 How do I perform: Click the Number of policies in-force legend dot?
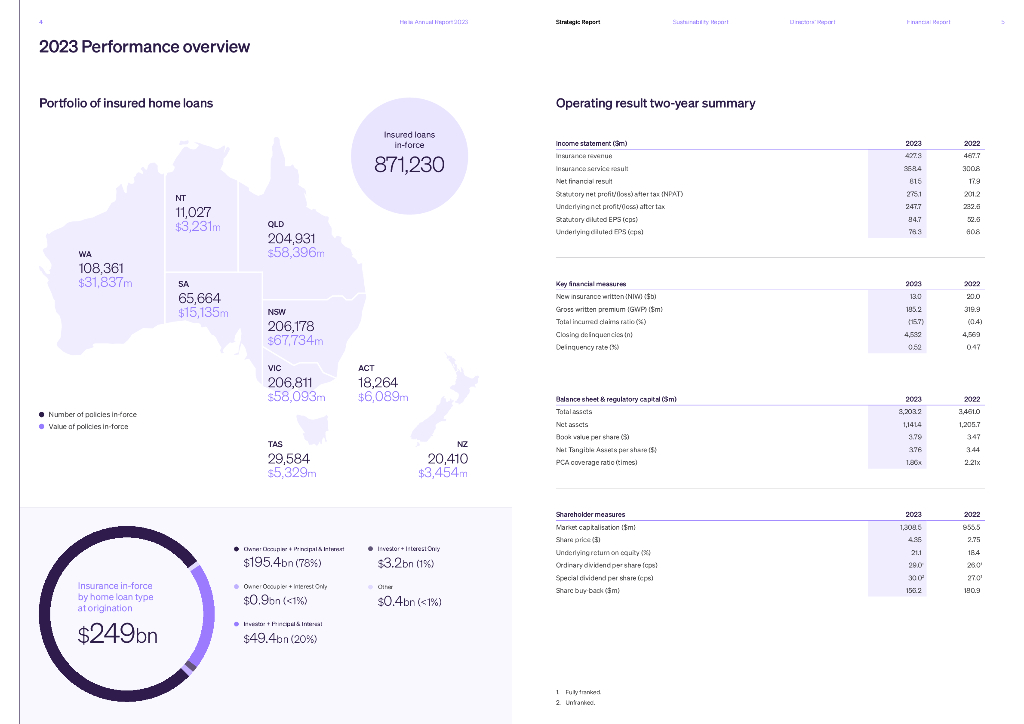click(x=41, y=414)
